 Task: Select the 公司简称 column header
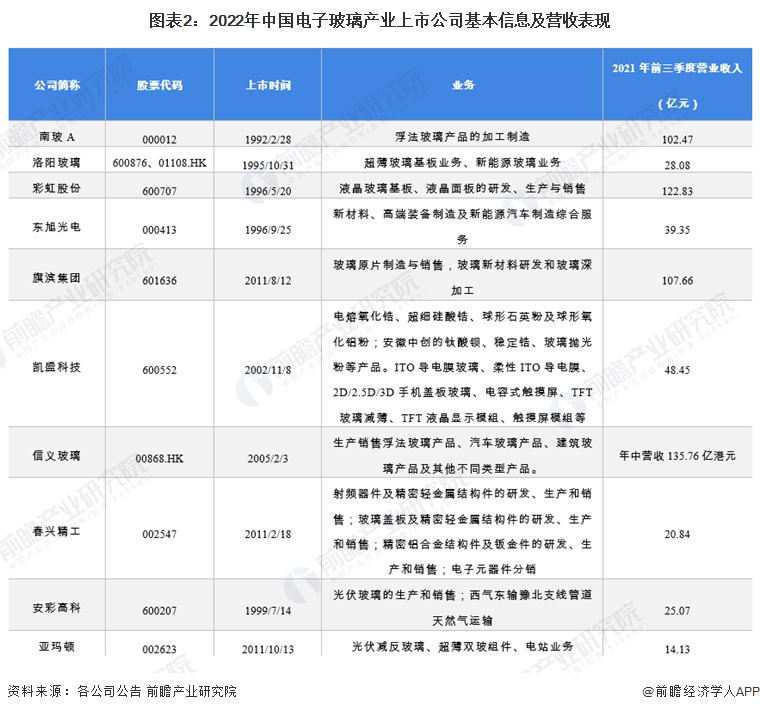tap(57, 85)
